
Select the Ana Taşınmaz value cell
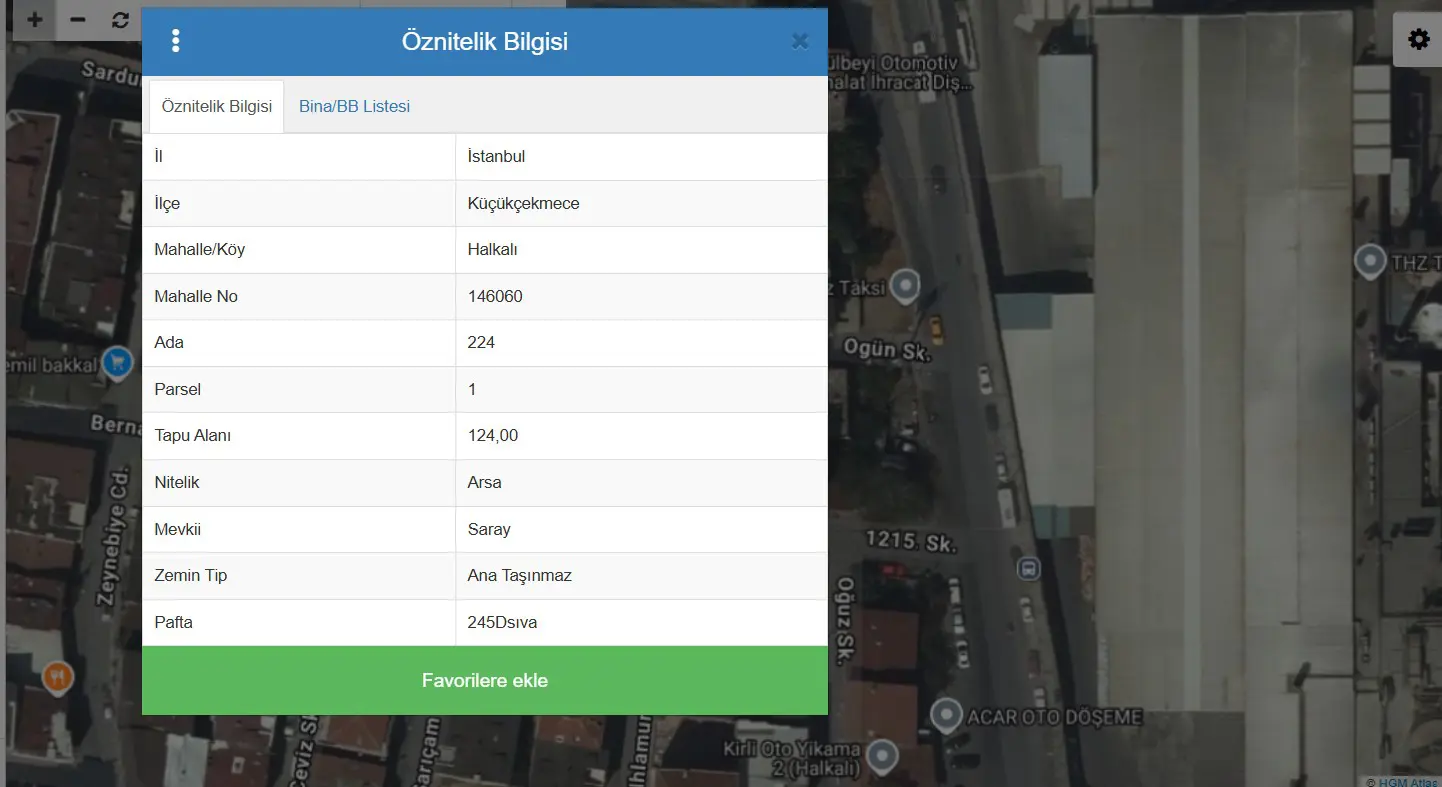point(641,576)
